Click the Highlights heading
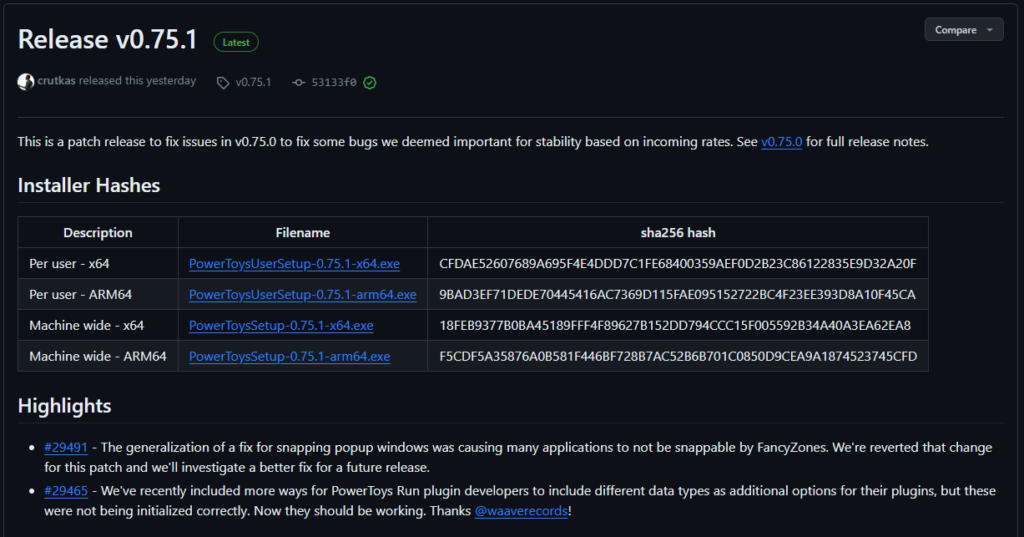This screenshot has width=1024, height=537. point(64,406)
